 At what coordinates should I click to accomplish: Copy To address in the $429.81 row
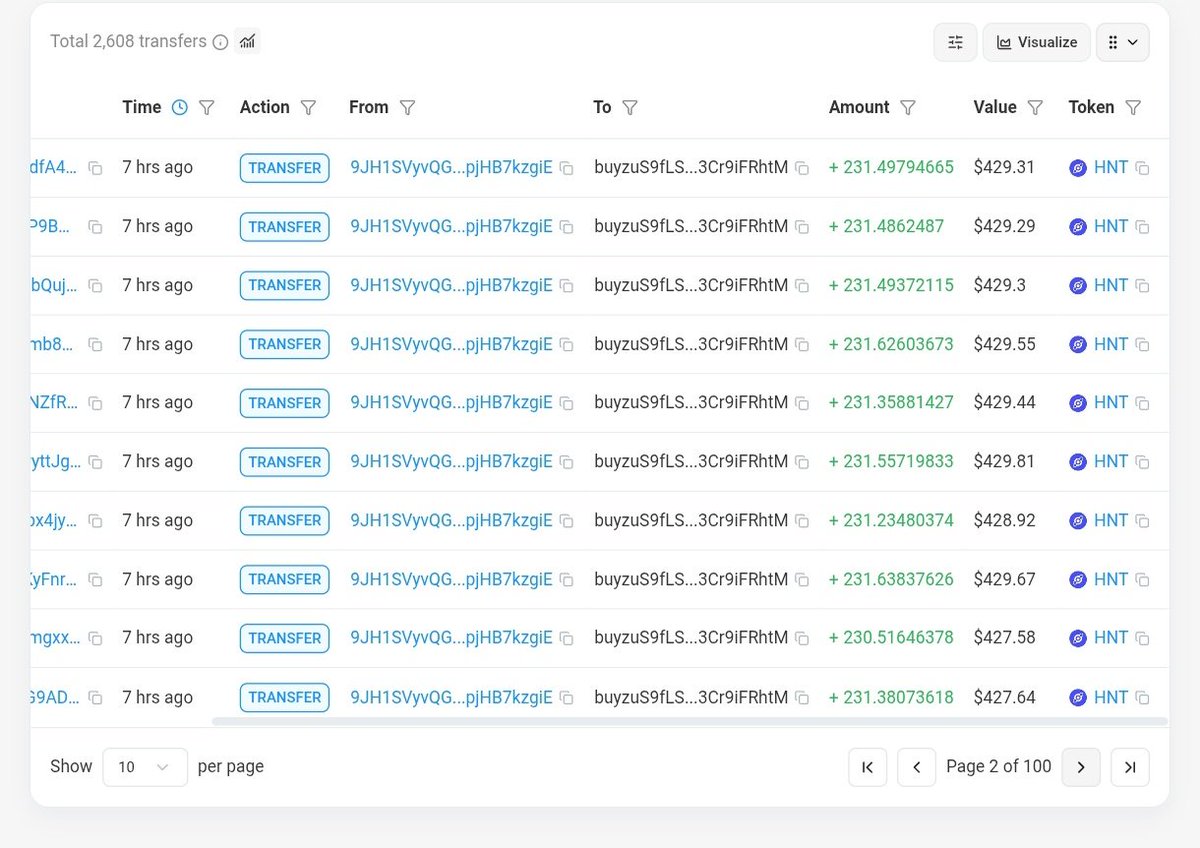[802, 462]
